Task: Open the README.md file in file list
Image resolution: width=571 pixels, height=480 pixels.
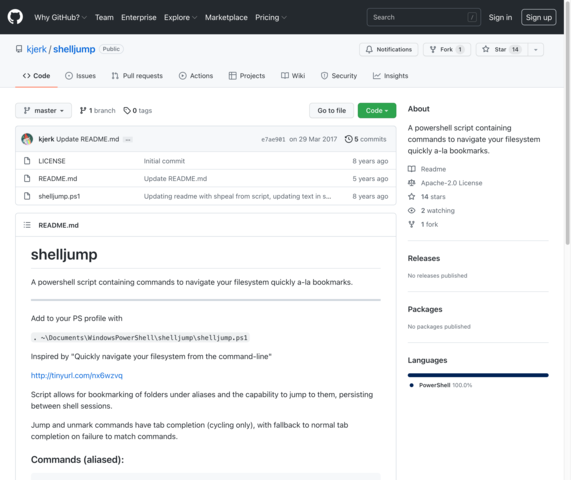Action: [x=58, y=178]
